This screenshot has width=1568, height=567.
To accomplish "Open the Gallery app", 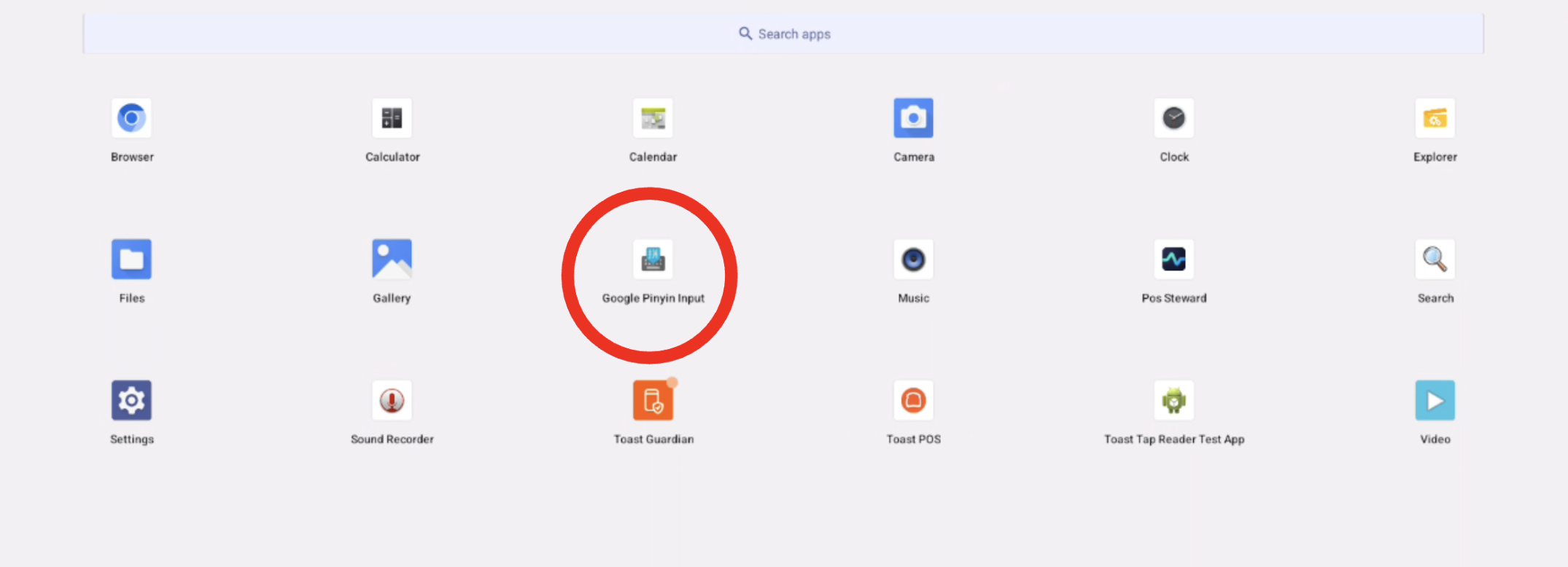I will 392,259.
